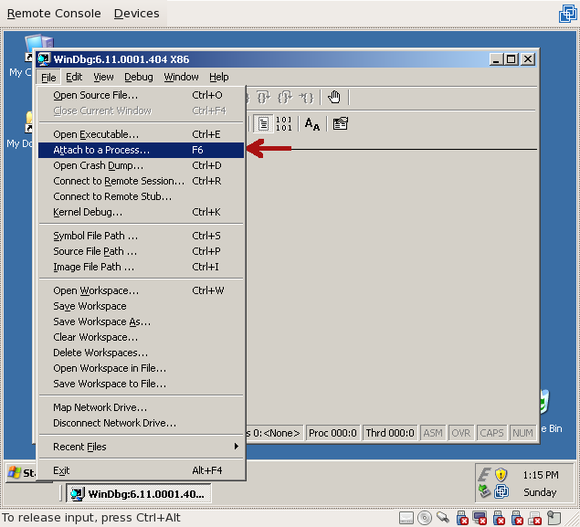
Task: Click the yellow security shield tray icon
Action: click(x=501, y=474)
